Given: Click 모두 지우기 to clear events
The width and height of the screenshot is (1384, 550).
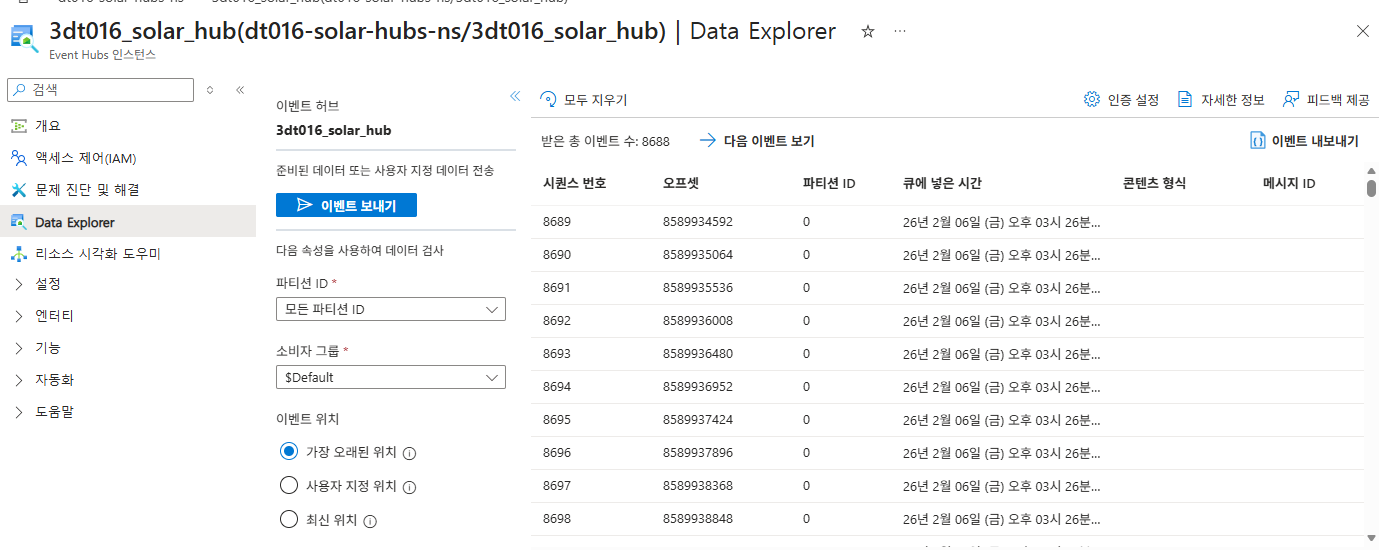Looking at the screenshot, I should coord(583,100).
